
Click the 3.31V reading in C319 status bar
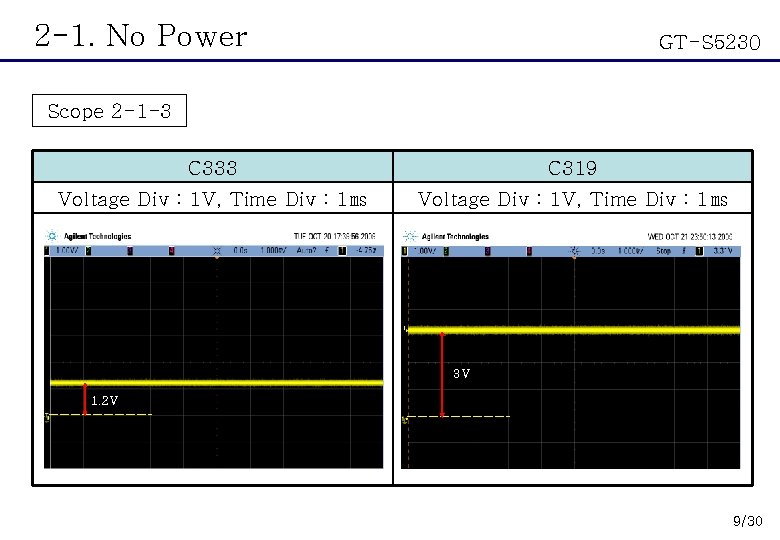[723, 251]
